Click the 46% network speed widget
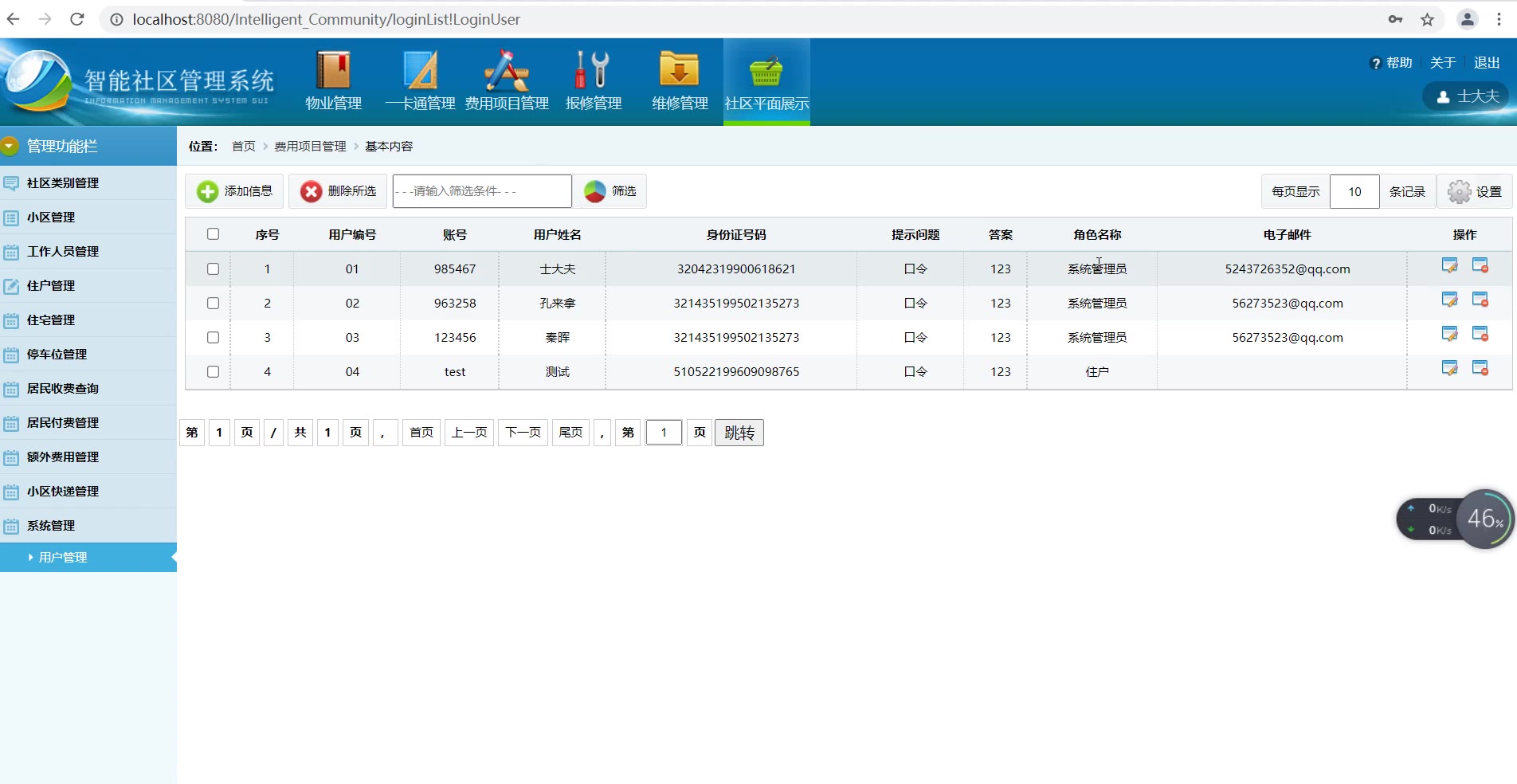 [1485, 519]
